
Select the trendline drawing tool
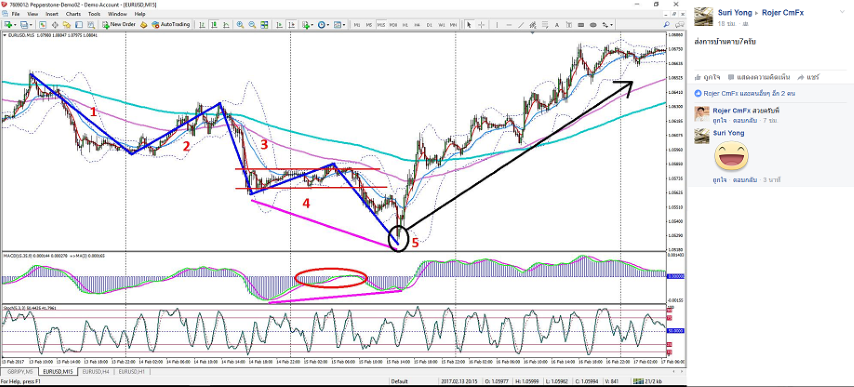coord(521,24)
